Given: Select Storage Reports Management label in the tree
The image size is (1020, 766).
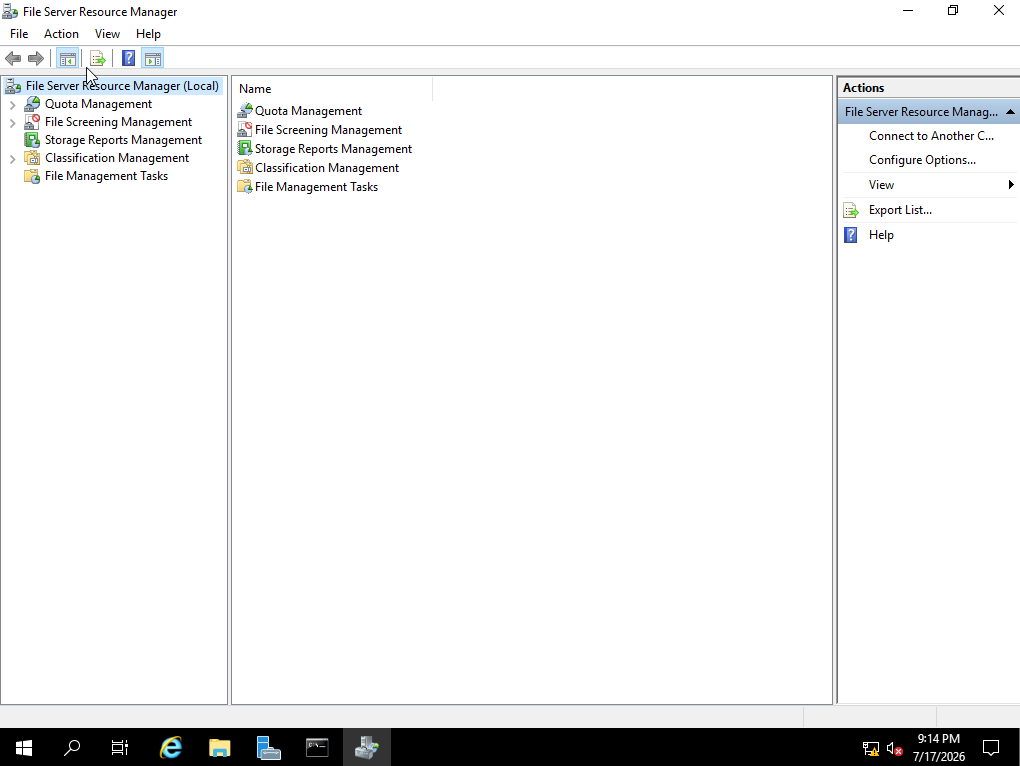Looking at the screenshot, I should coord(124,140).
